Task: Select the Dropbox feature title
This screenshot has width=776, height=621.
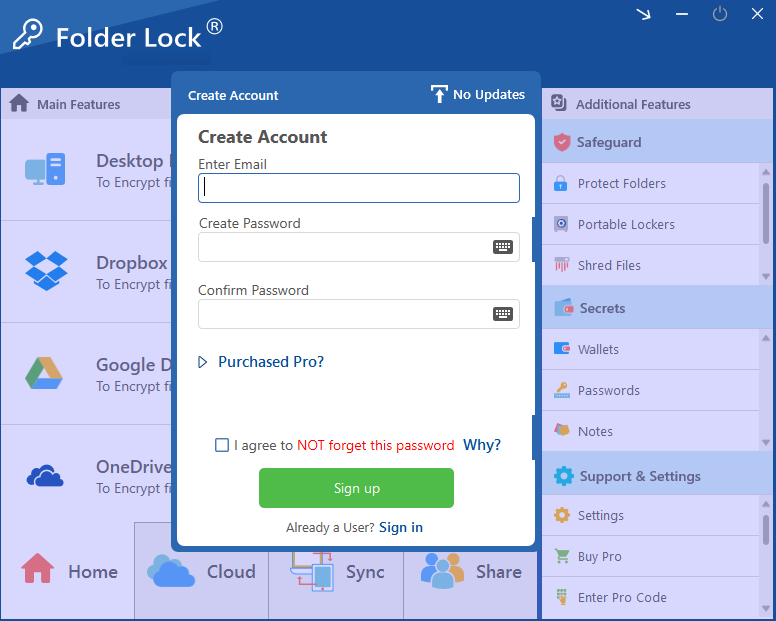Action: pyautogui.click(x=132, y=263)
